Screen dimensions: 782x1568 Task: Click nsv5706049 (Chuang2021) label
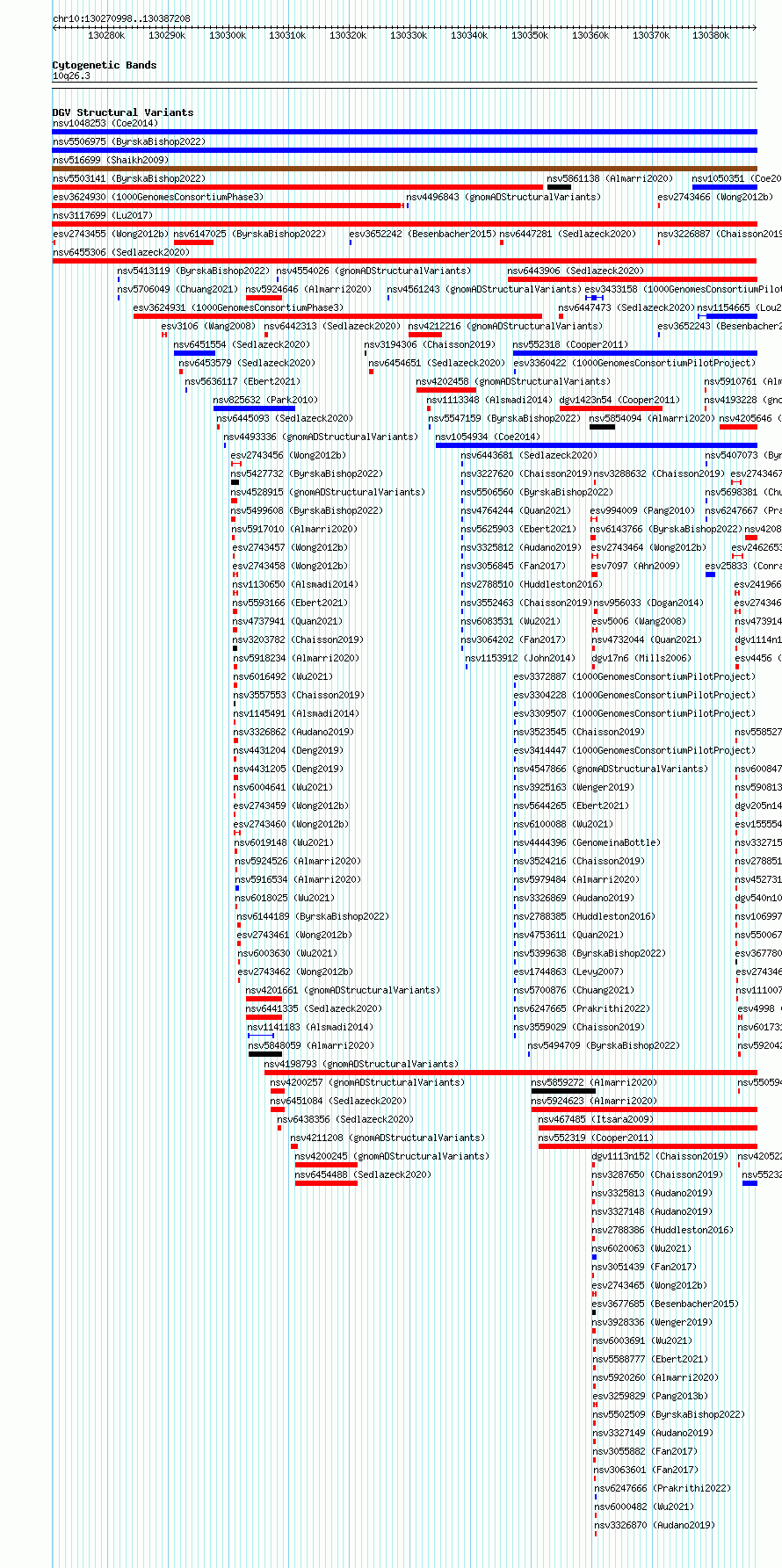178,289
